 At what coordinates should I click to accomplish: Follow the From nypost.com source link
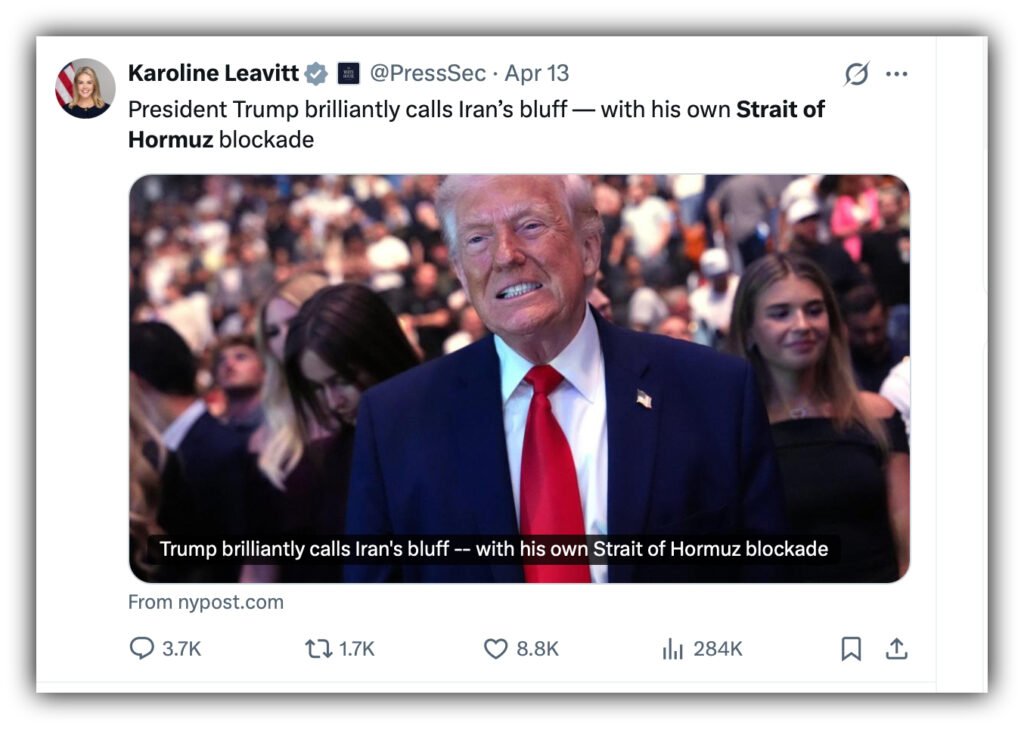click(206, 602)
